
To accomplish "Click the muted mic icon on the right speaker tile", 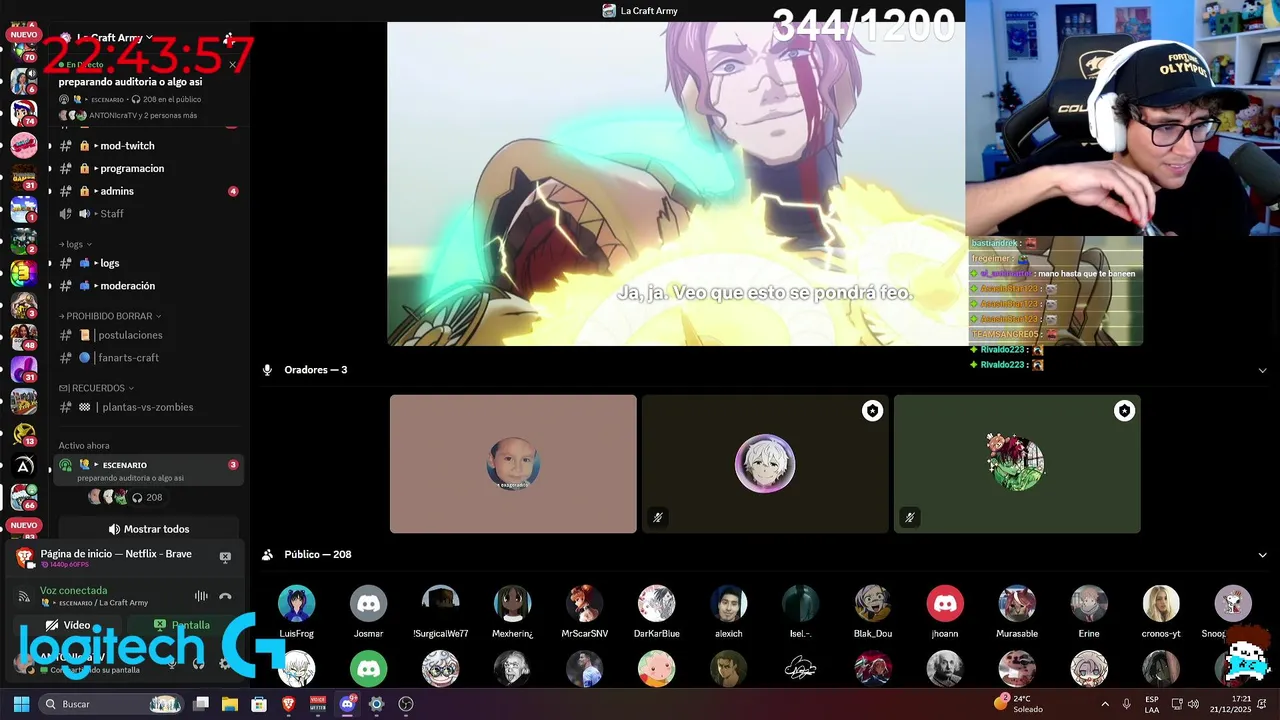I will pos(909,517).
